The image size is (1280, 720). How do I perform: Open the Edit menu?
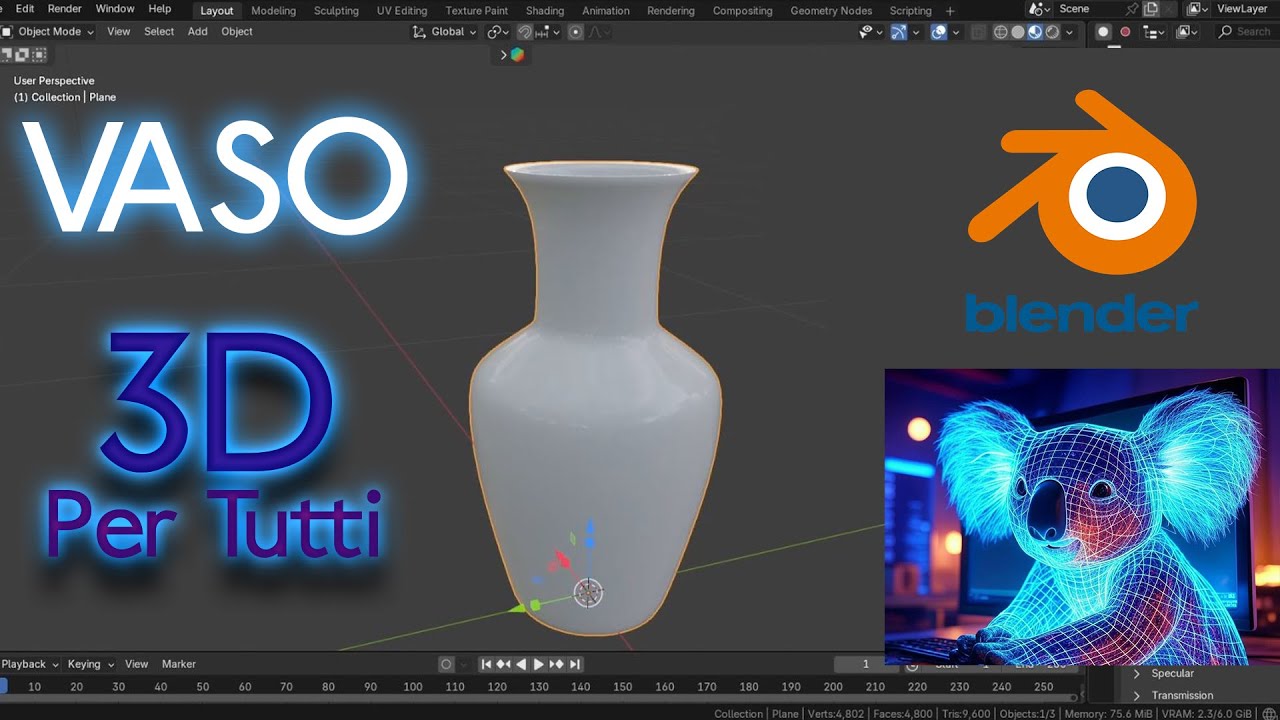click(25, 9)
